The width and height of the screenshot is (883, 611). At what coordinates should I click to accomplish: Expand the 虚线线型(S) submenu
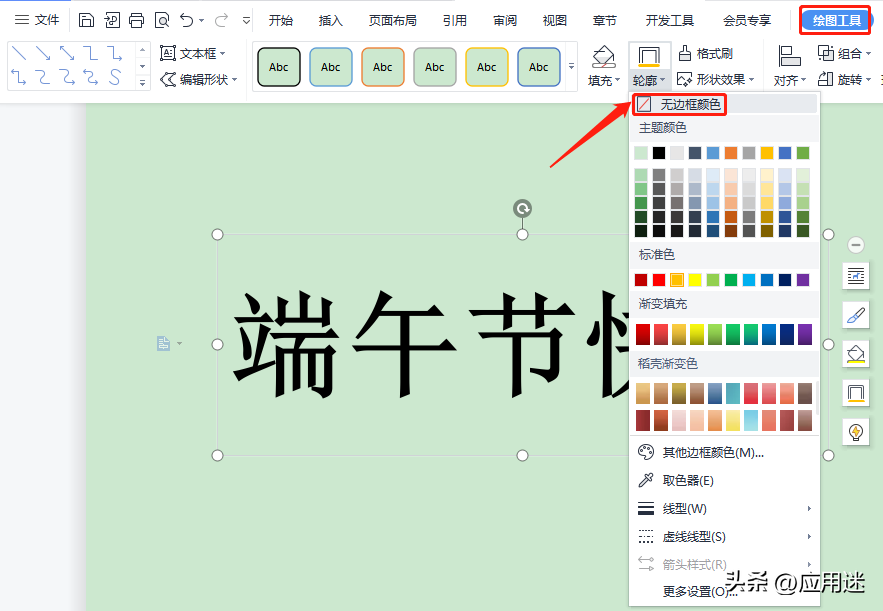pos(724,537)
